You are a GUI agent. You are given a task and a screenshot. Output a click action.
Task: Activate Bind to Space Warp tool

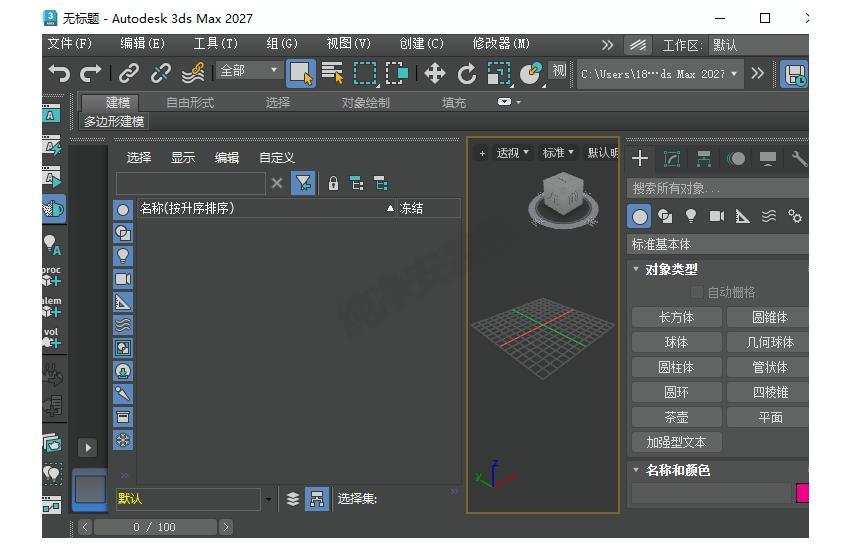193,73
